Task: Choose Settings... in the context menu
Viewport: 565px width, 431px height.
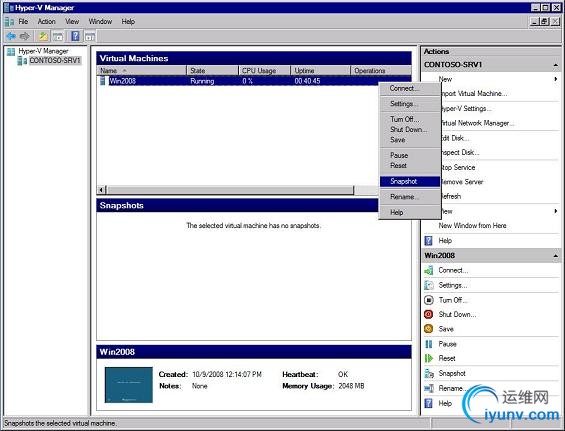Action: 410,104
